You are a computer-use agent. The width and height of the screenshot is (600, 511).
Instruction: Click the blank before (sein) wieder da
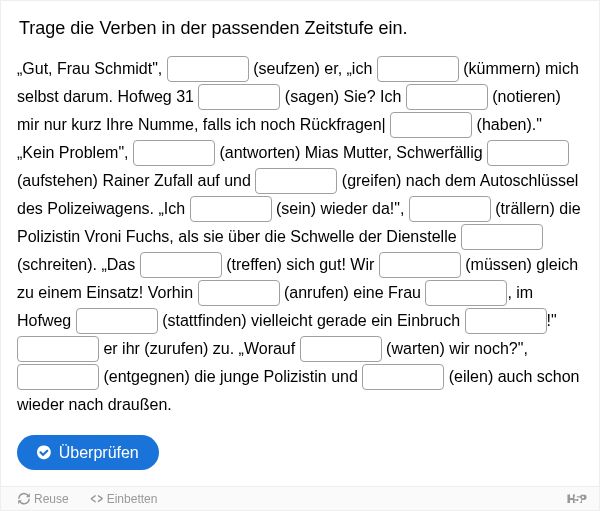click(x=231, y=209)
